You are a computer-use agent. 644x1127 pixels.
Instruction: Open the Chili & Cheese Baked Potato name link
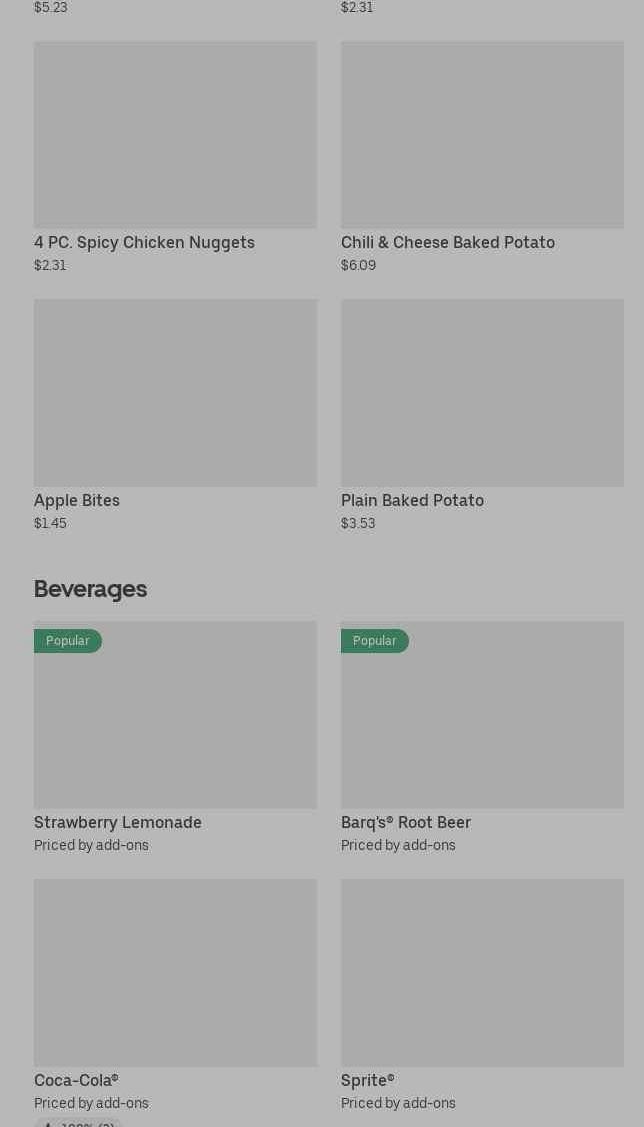447,242
